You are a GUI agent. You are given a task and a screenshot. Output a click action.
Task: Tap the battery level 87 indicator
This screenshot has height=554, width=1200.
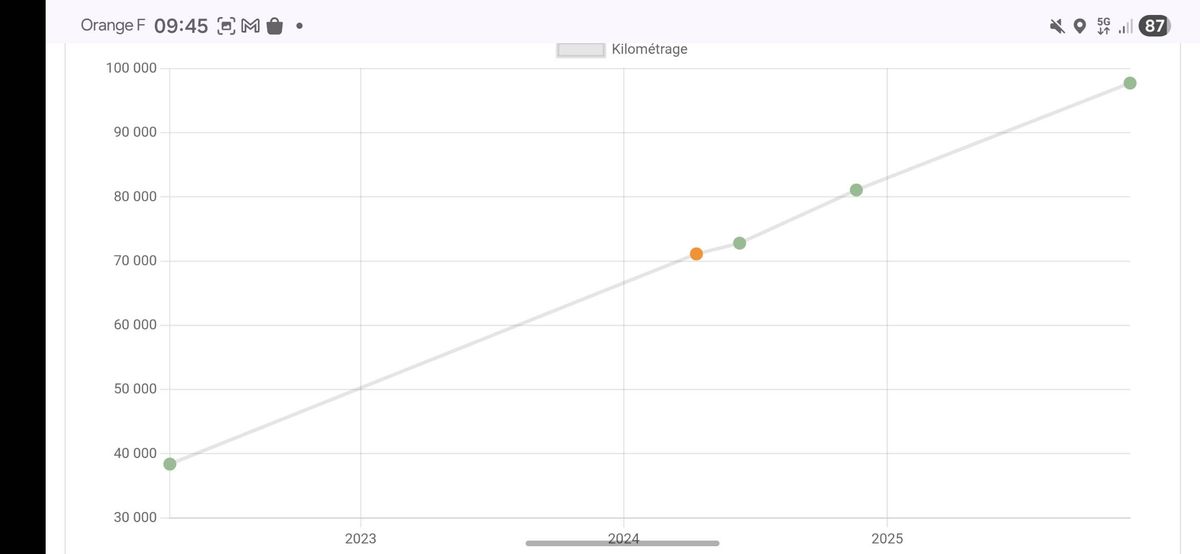tap(1155, 26)
